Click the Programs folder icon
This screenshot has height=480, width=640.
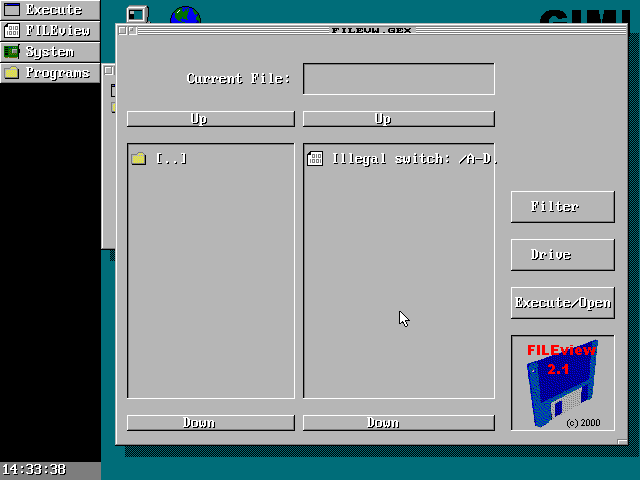click(12, 73)
